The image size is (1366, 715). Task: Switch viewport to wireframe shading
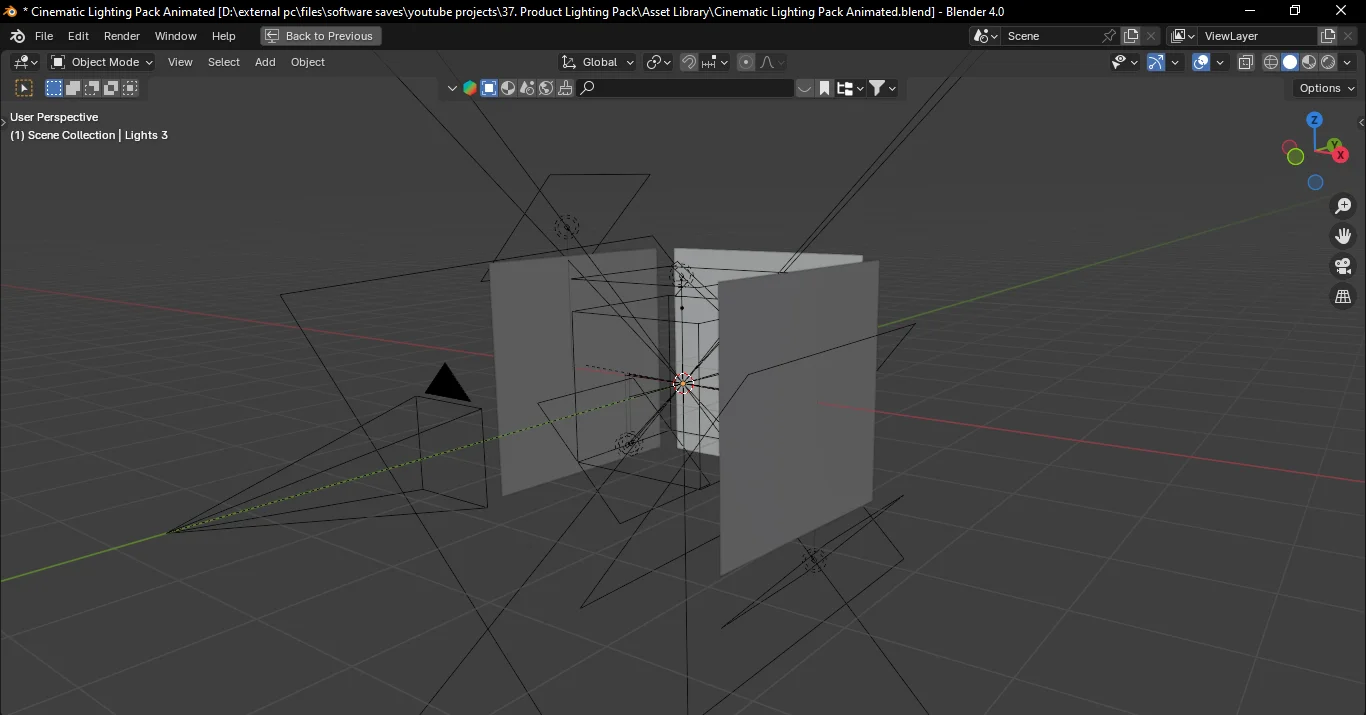point(1271,61)
